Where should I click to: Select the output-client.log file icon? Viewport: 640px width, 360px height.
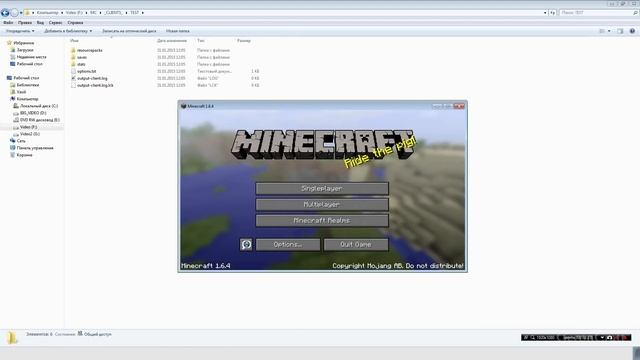point(73,78)
